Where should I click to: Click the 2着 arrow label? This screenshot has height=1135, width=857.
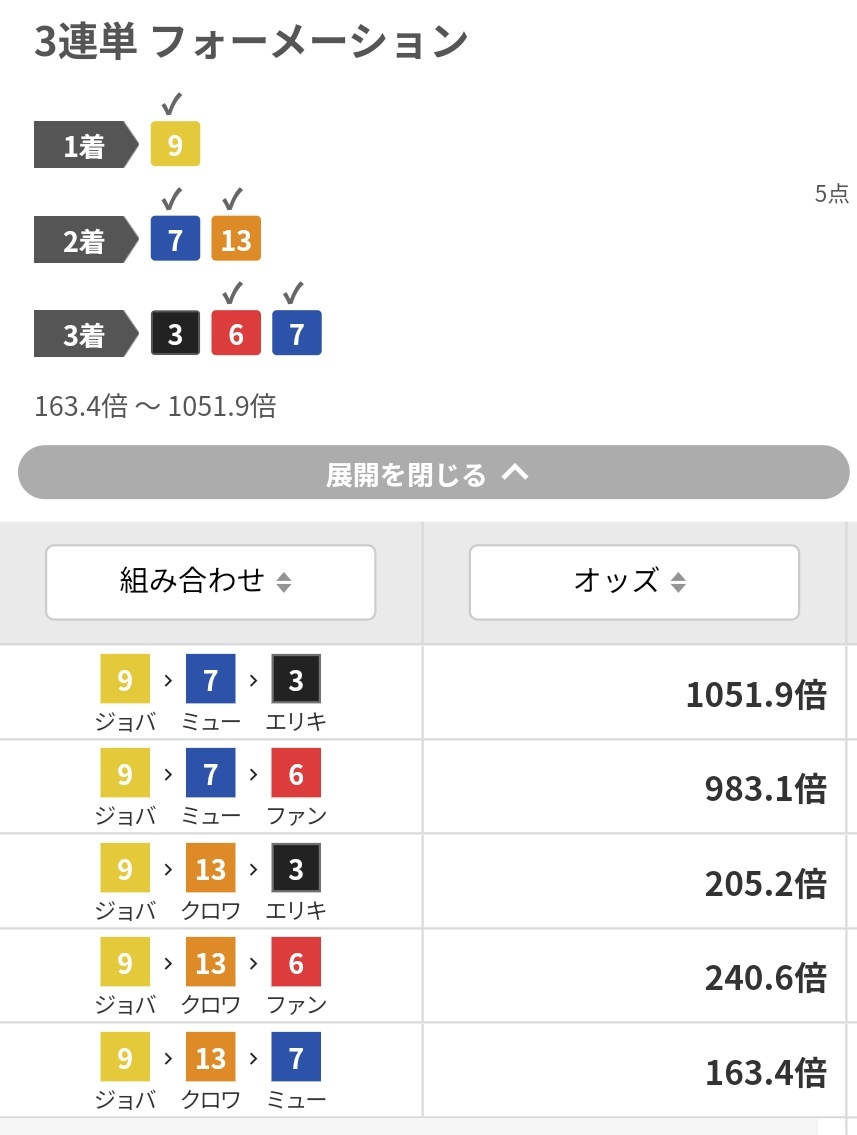click(86, 239)
